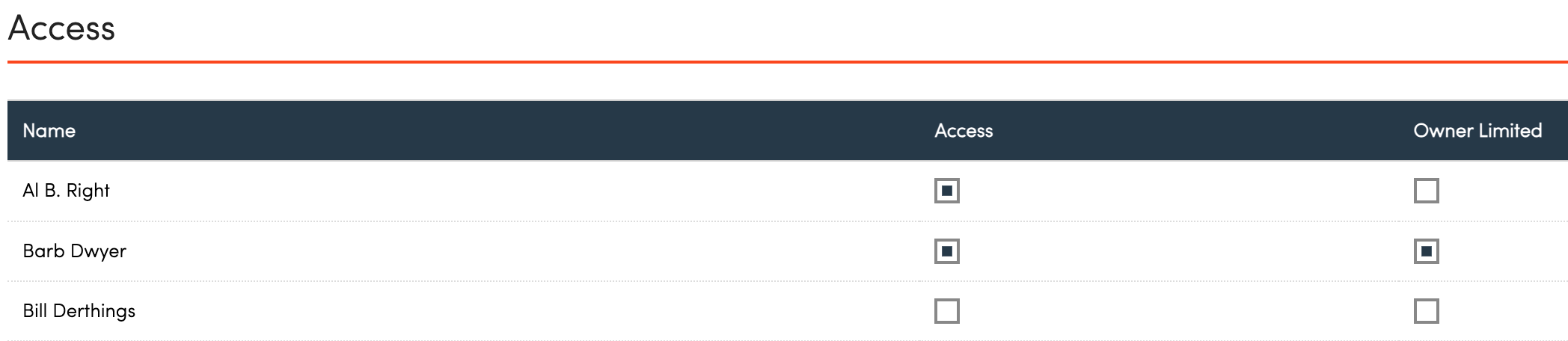Tick Owner Limited for Bill Derthings
This screenshot has width=1568, height=341.
[1426, 311]
